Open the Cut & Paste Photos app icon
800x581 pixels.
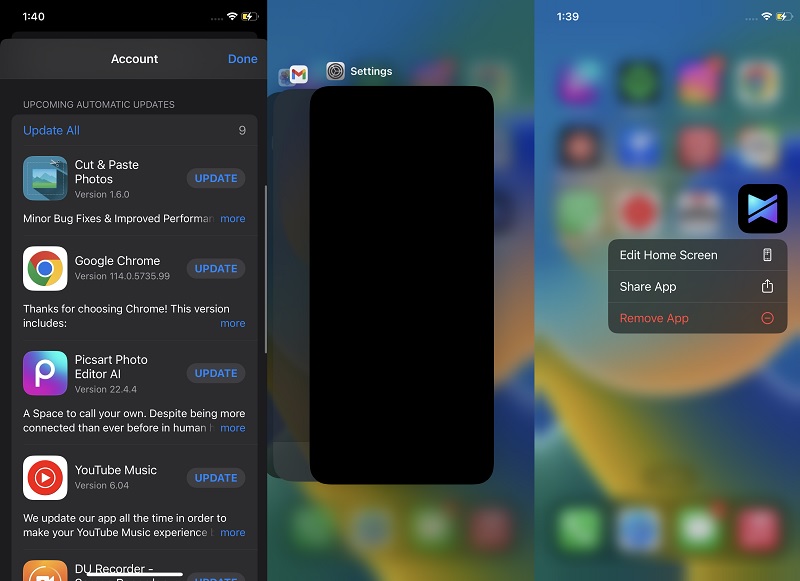[x=45, y=179]
